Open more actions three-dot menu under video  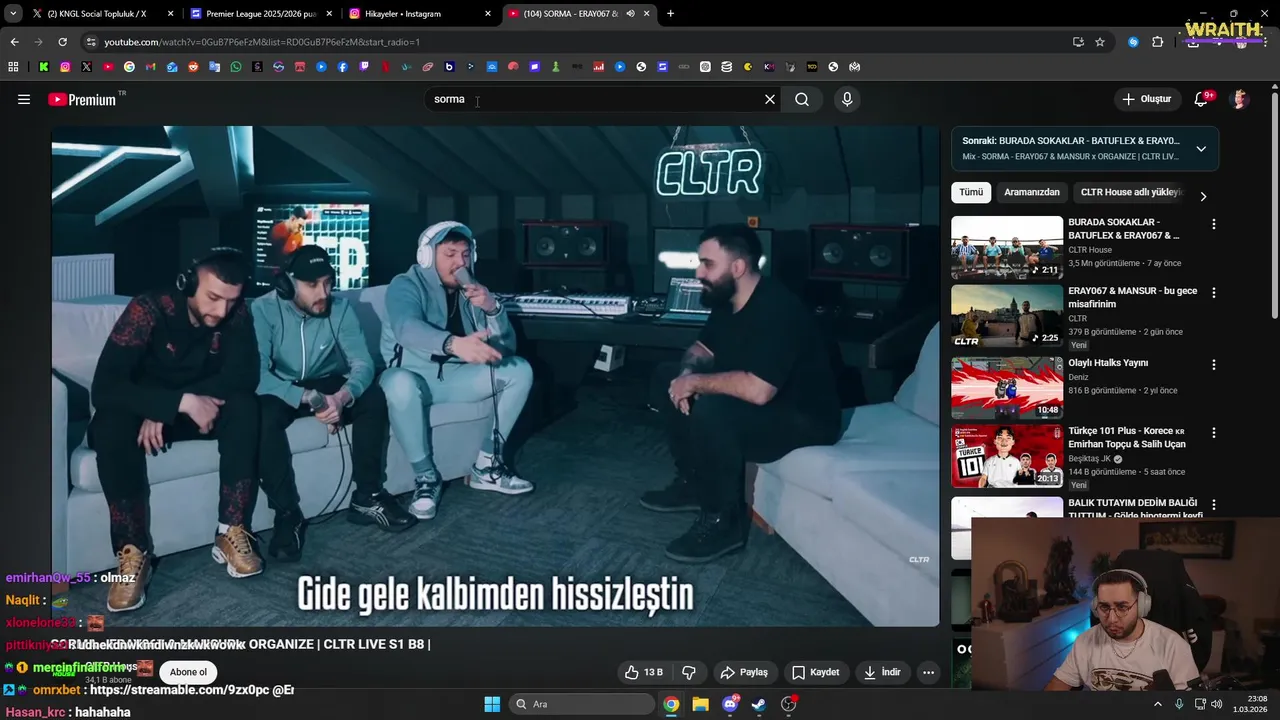click(928, 672)
